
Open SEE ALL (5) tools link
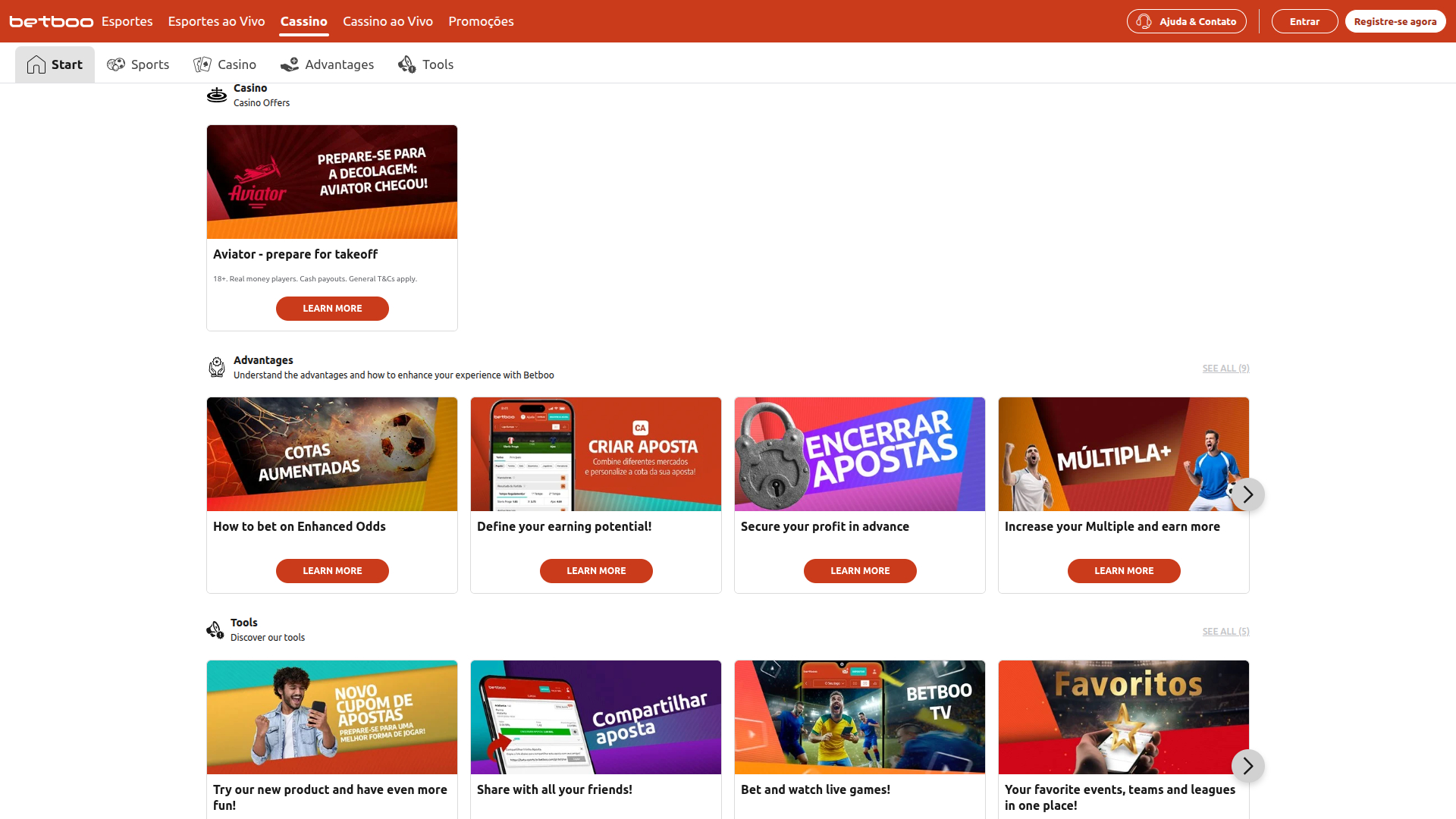(x=1225, y=631)
